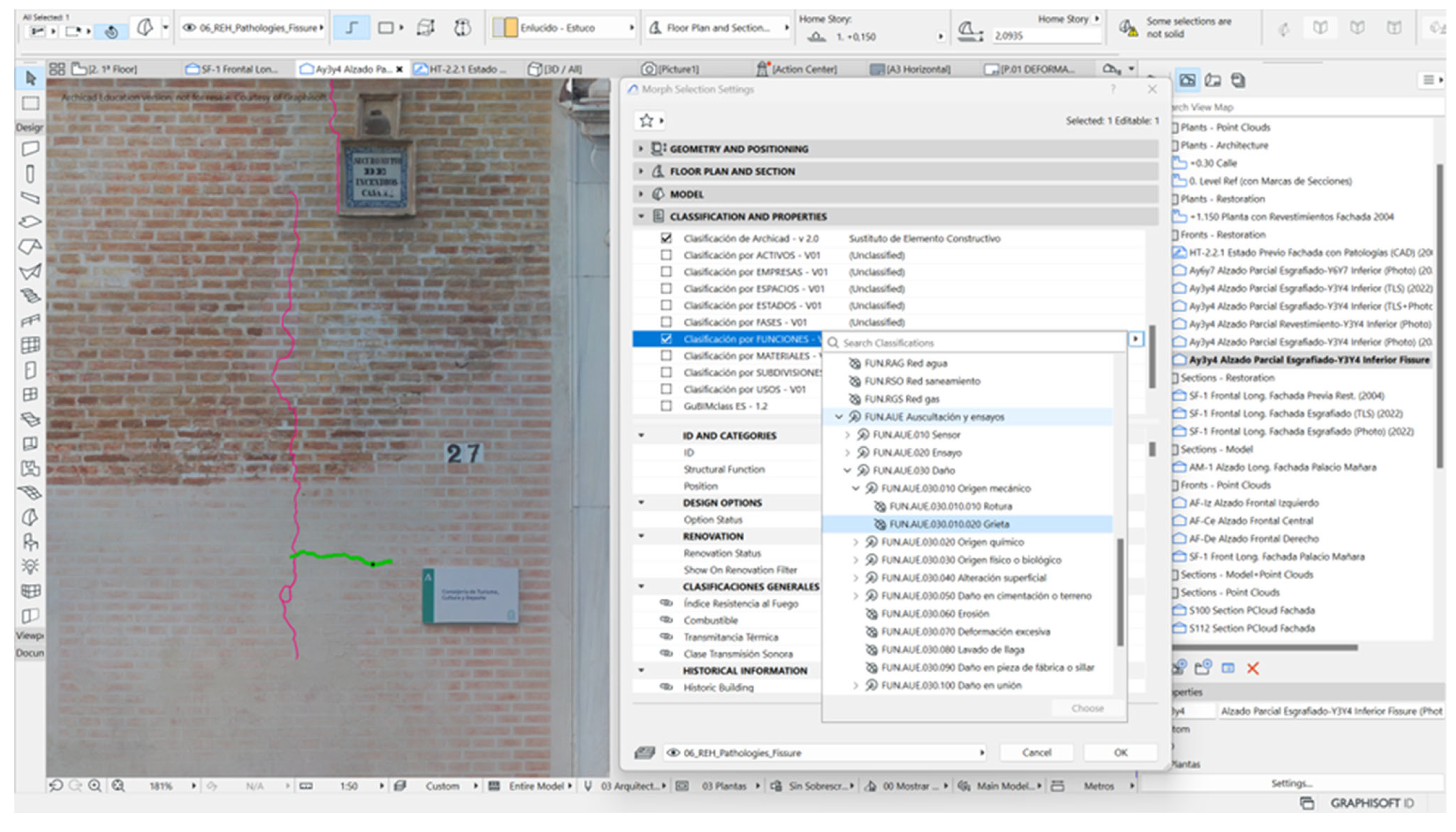
Task: Click the favorites star icon
Action: click(x=647, y=120)
